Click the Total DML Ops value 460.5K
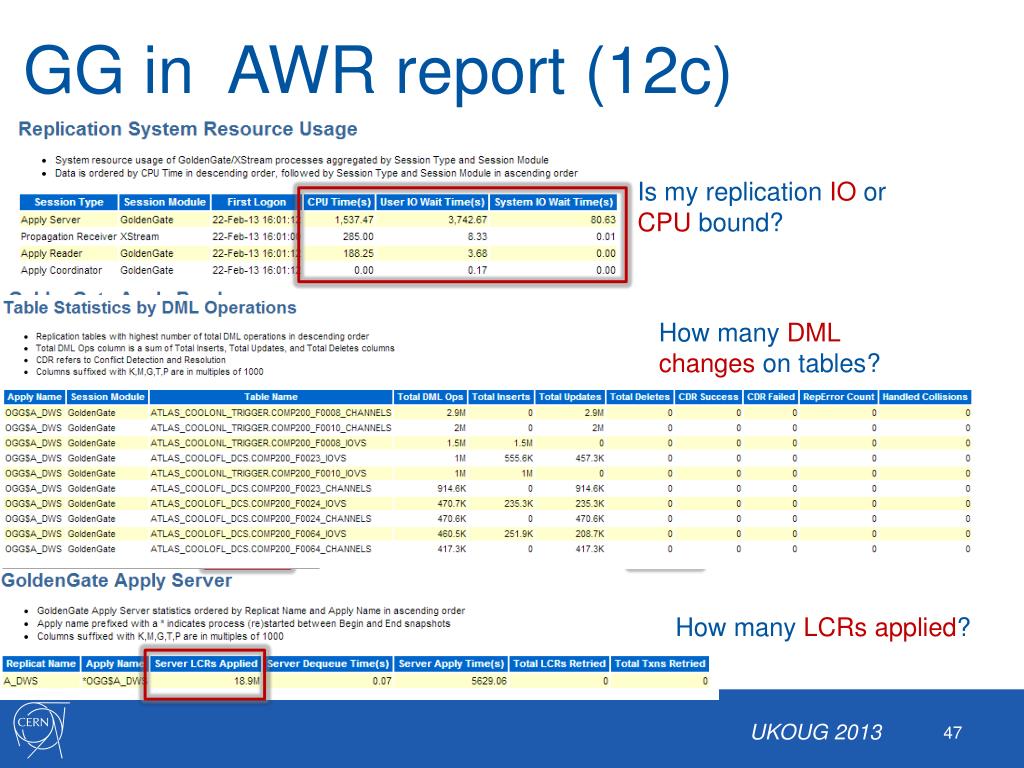1024x768 pixels. [x=451, y=534]
